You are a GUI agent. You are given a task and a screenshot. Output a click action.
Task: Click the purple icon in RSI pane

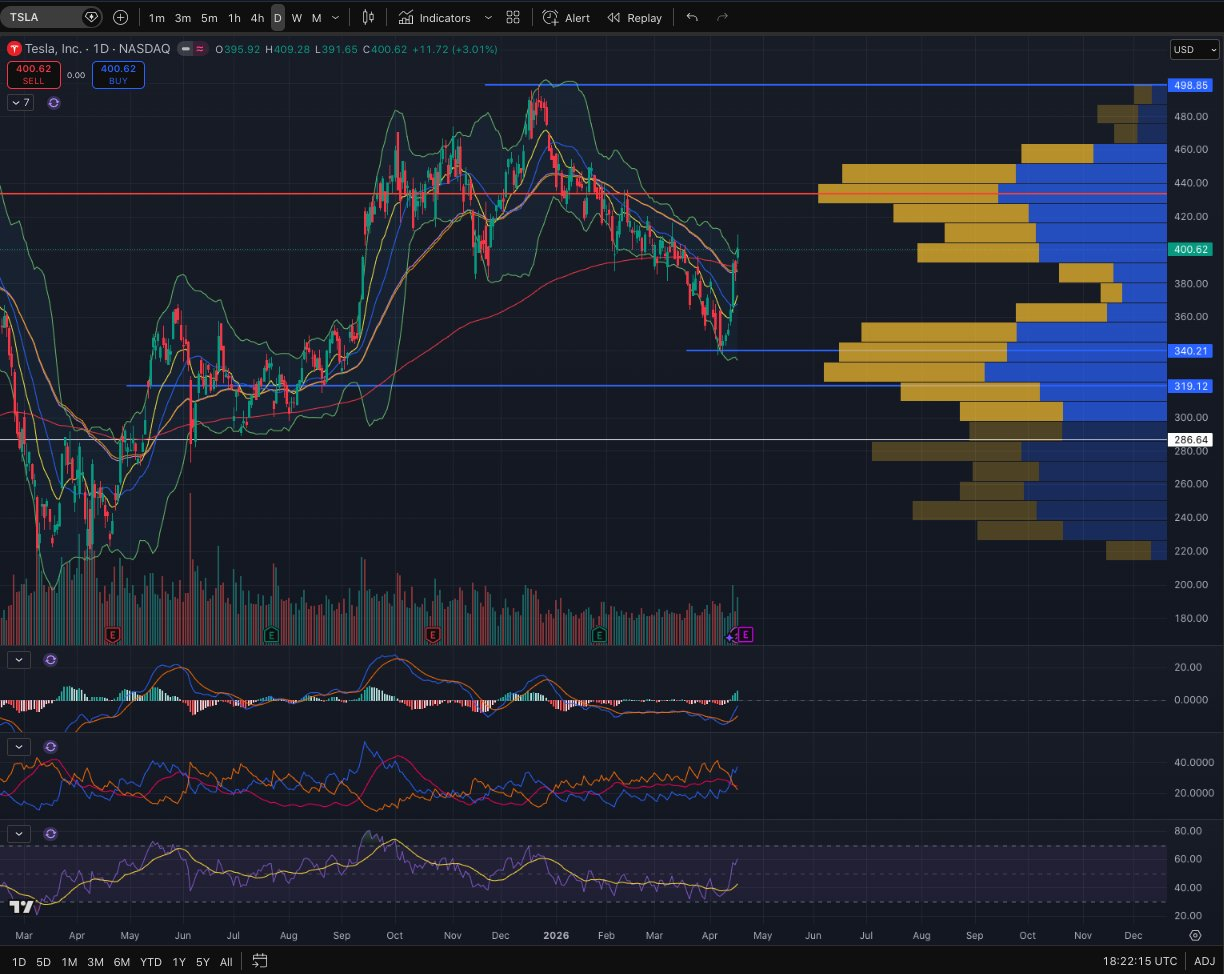[52, 833]
